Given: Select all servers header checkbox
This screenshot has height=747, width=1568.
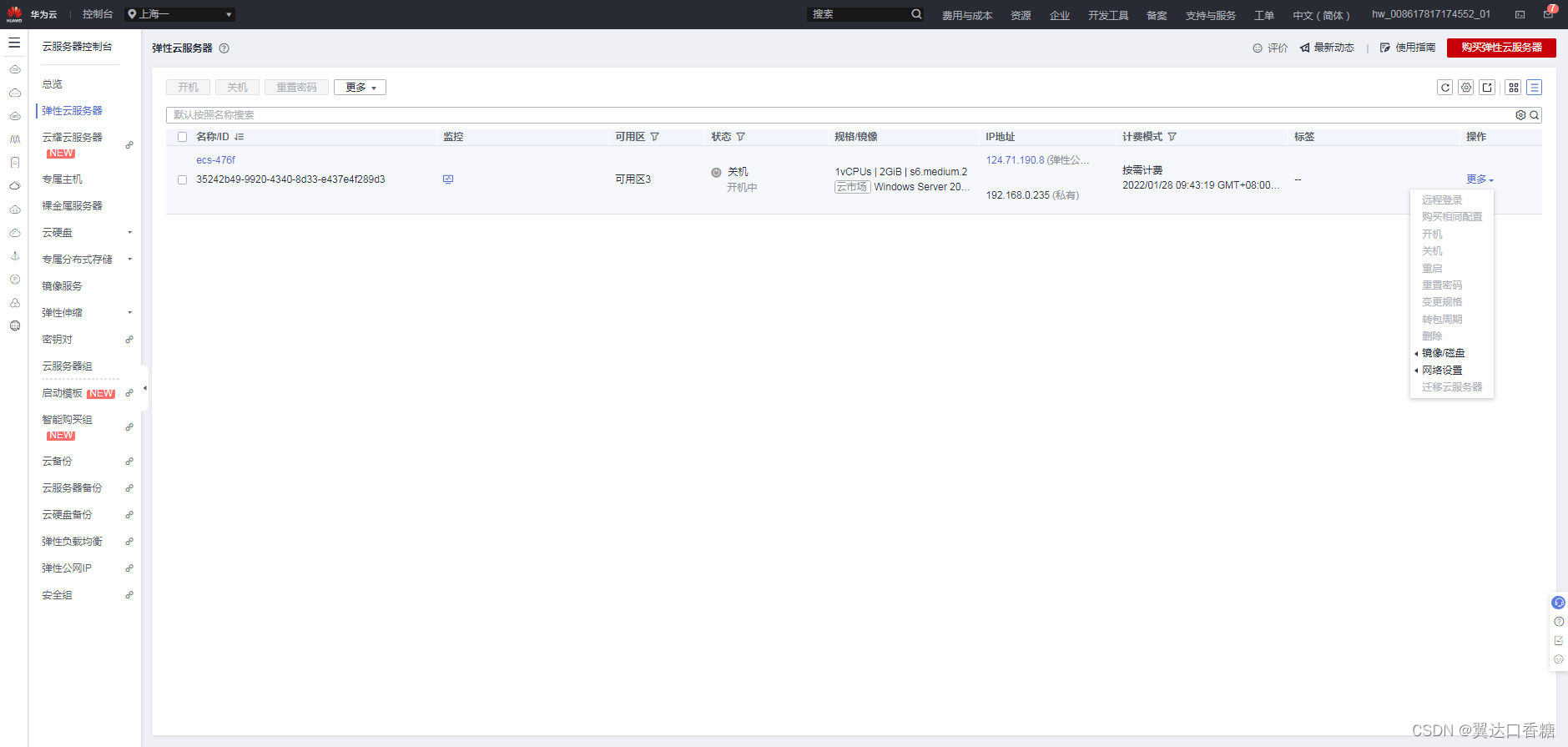Looking at the screenshot, I should (x=182, y=137).
